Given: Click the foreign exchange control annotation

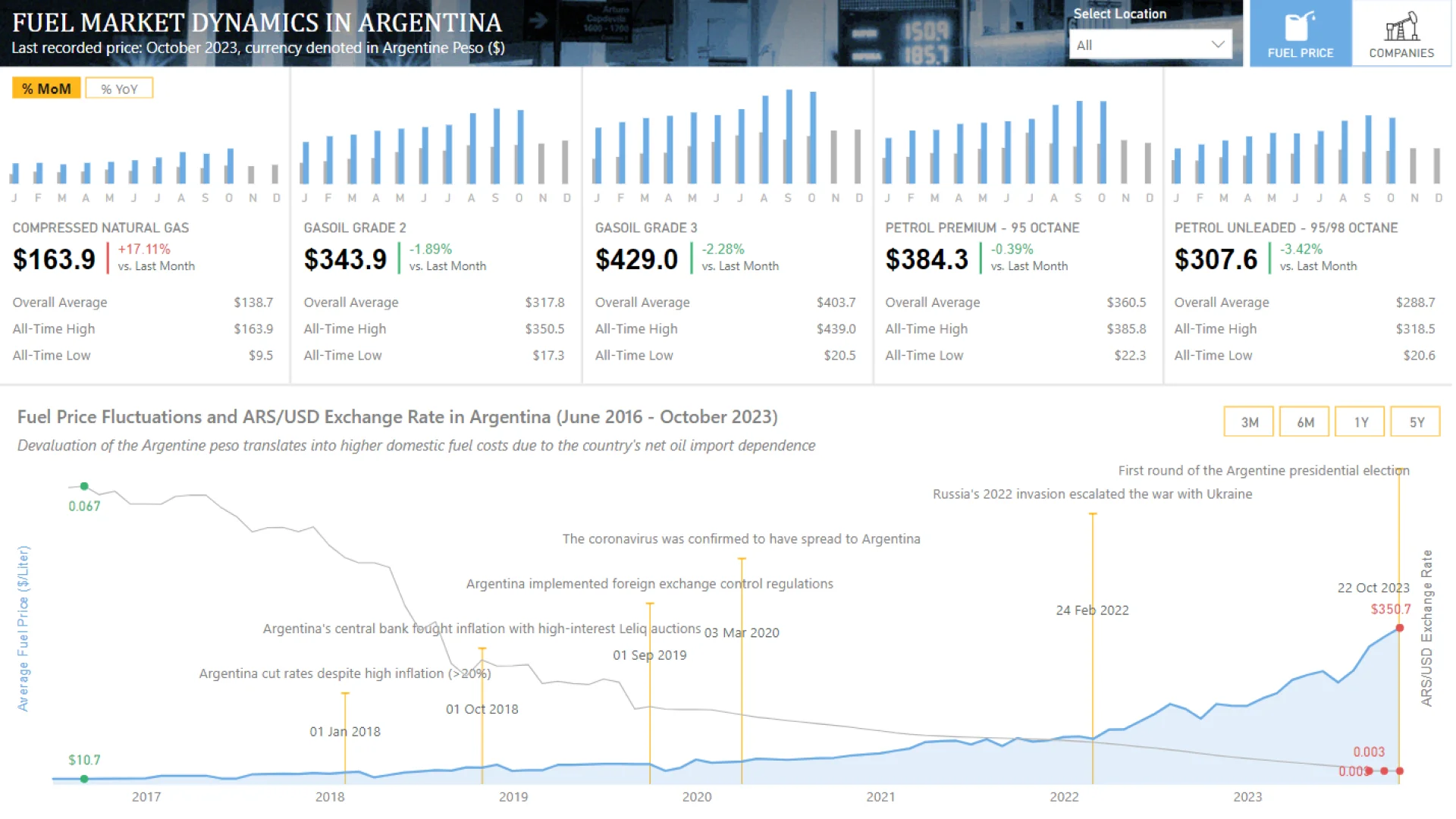Looking at the screenshot, I should tap(649, 584).
